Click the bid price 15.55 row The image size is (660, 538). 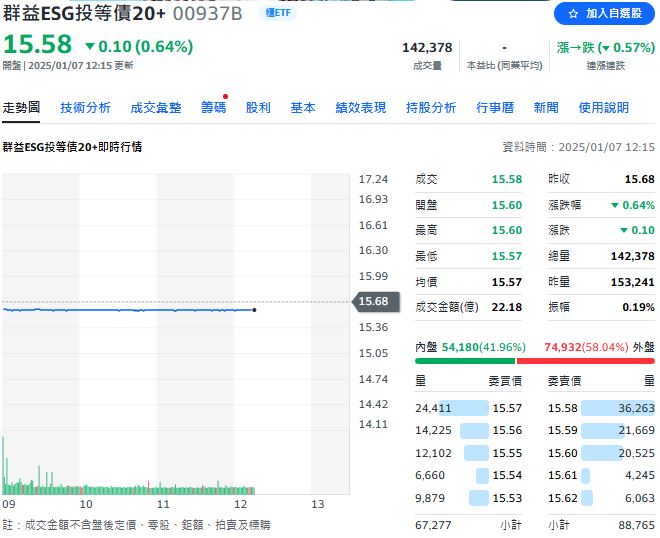pos(468,453)
